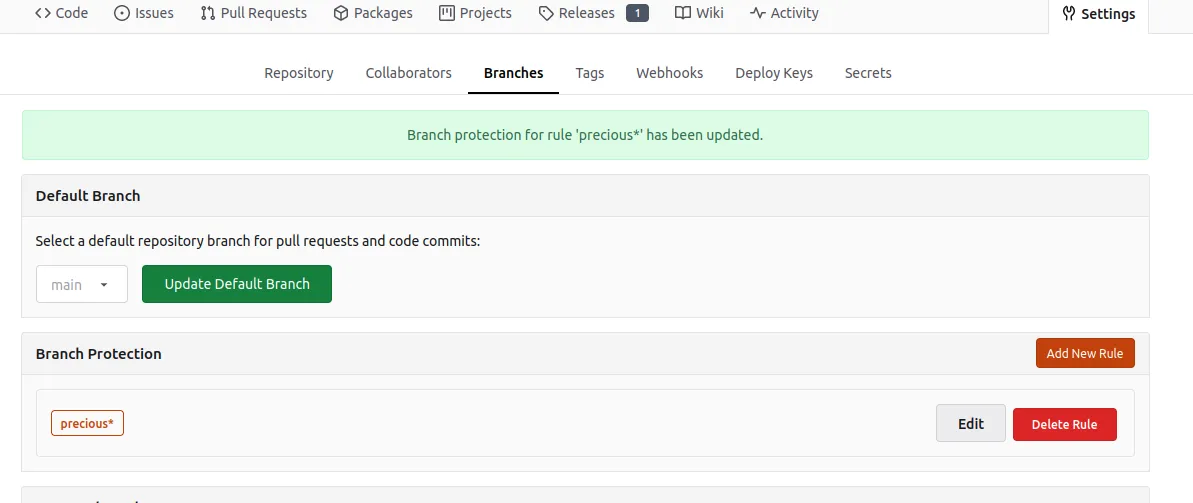Open the default branch dropdown showing main

[82, 284]
